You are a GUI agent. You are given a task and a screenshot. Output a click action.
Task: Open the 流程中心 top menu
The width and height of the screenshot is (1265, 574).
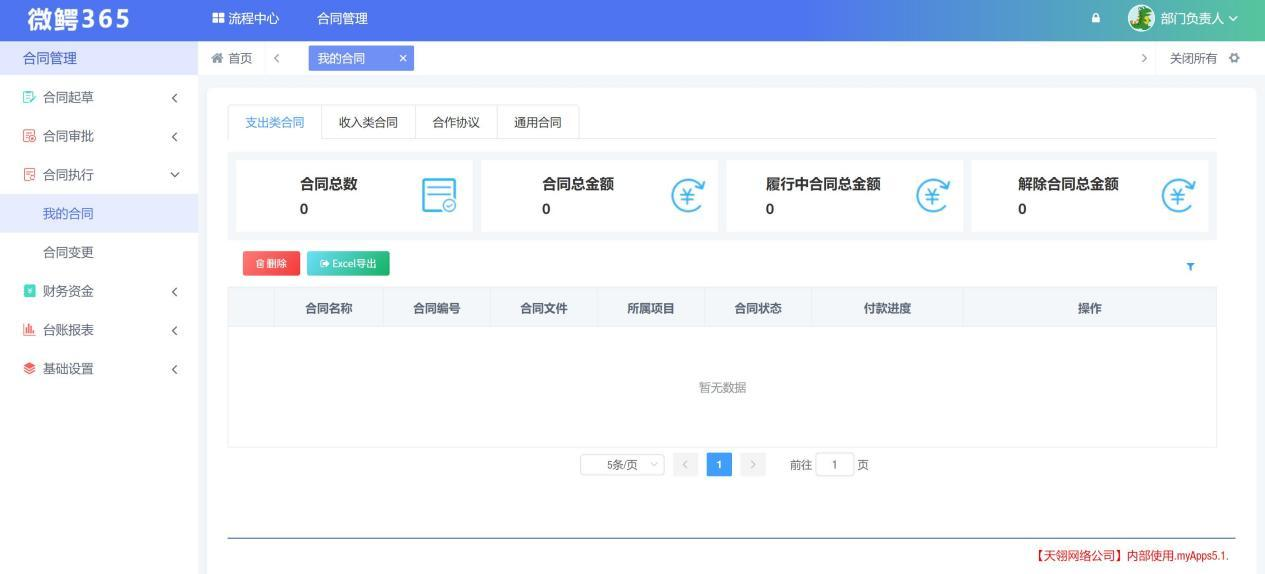[246, 18]
